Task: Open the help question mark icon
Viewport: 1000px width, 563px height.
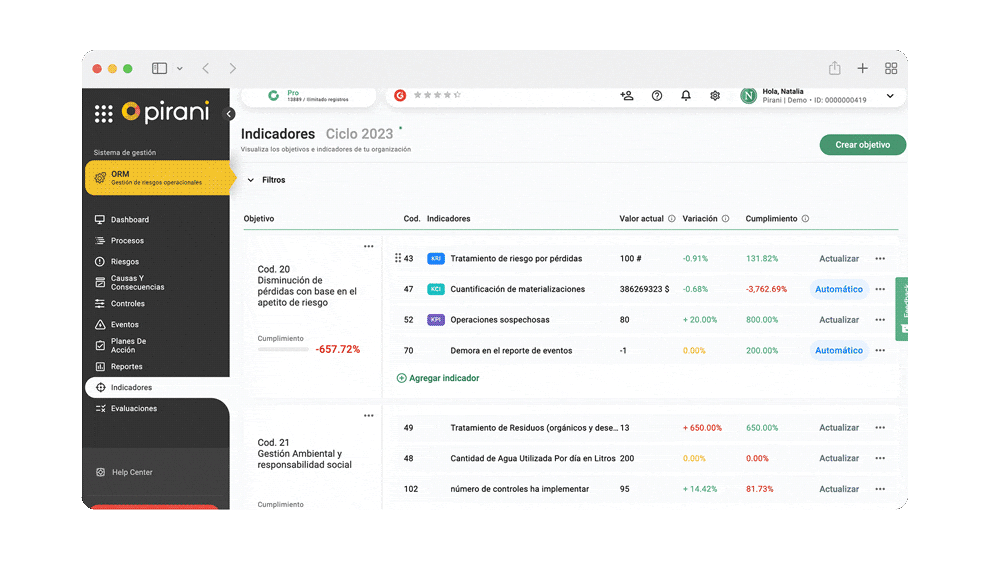Action: click(x=657, y=96)
